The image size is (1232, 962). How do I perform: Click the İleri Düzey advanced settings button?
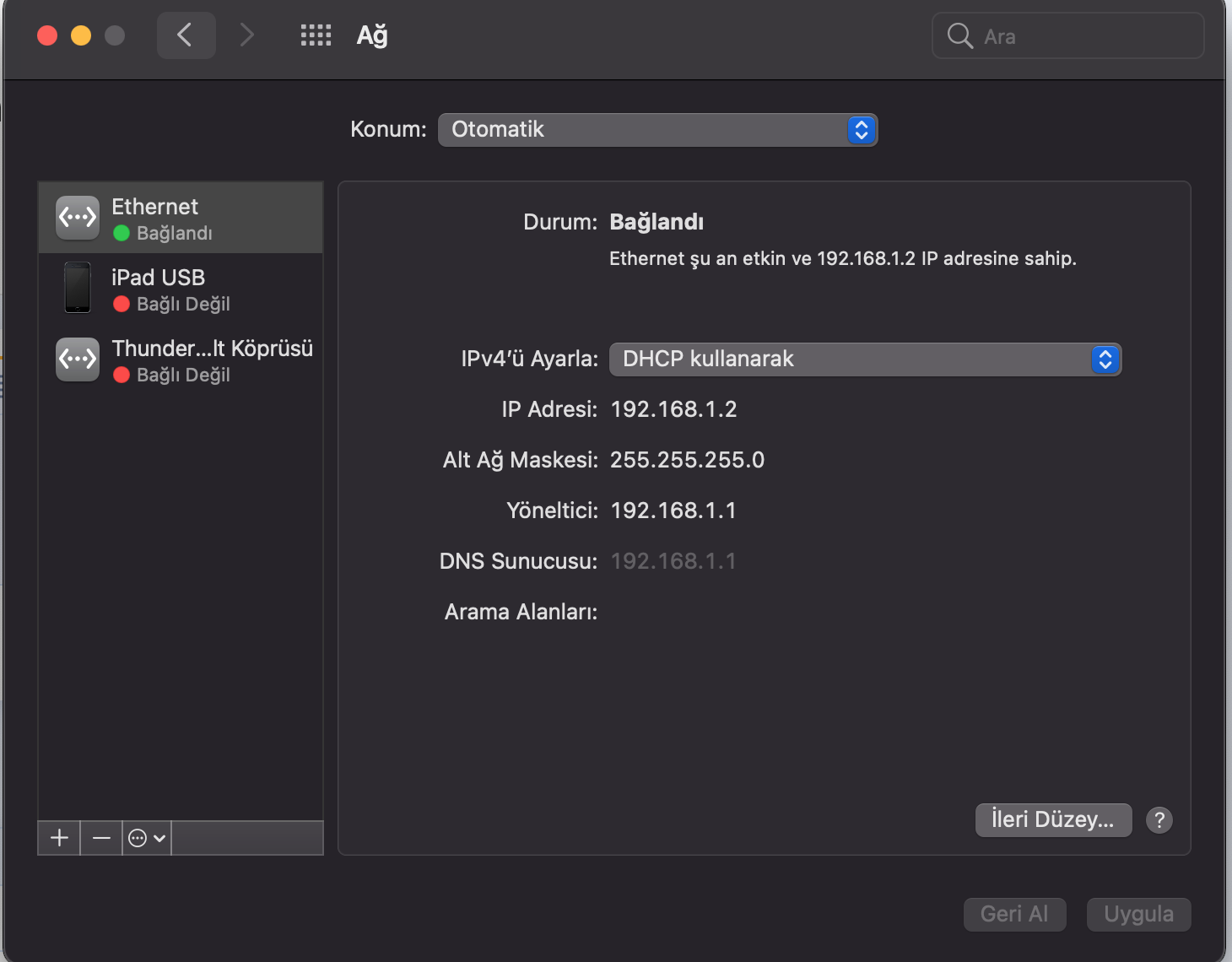pyautogui.click(x=1053, y=819)
